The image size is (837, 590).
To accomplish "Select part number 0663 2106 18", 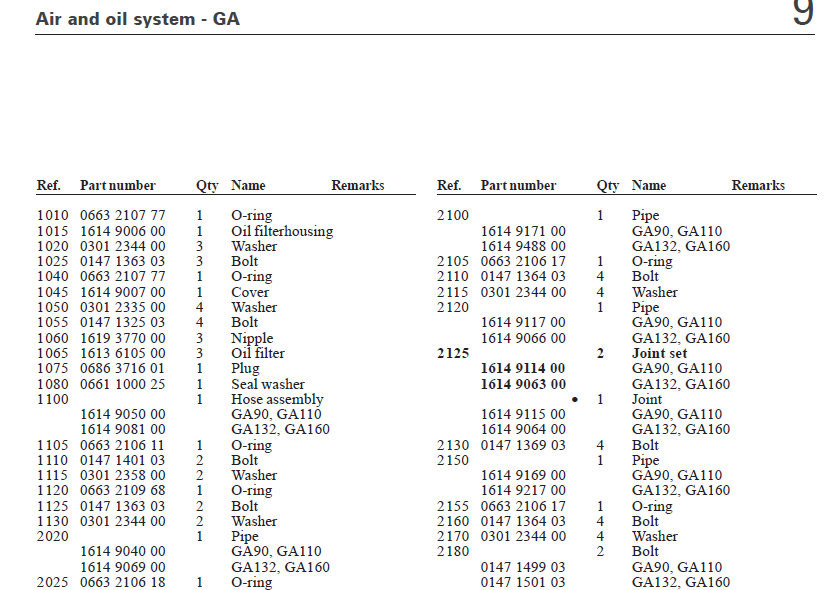I will click(x=123, y=581).
